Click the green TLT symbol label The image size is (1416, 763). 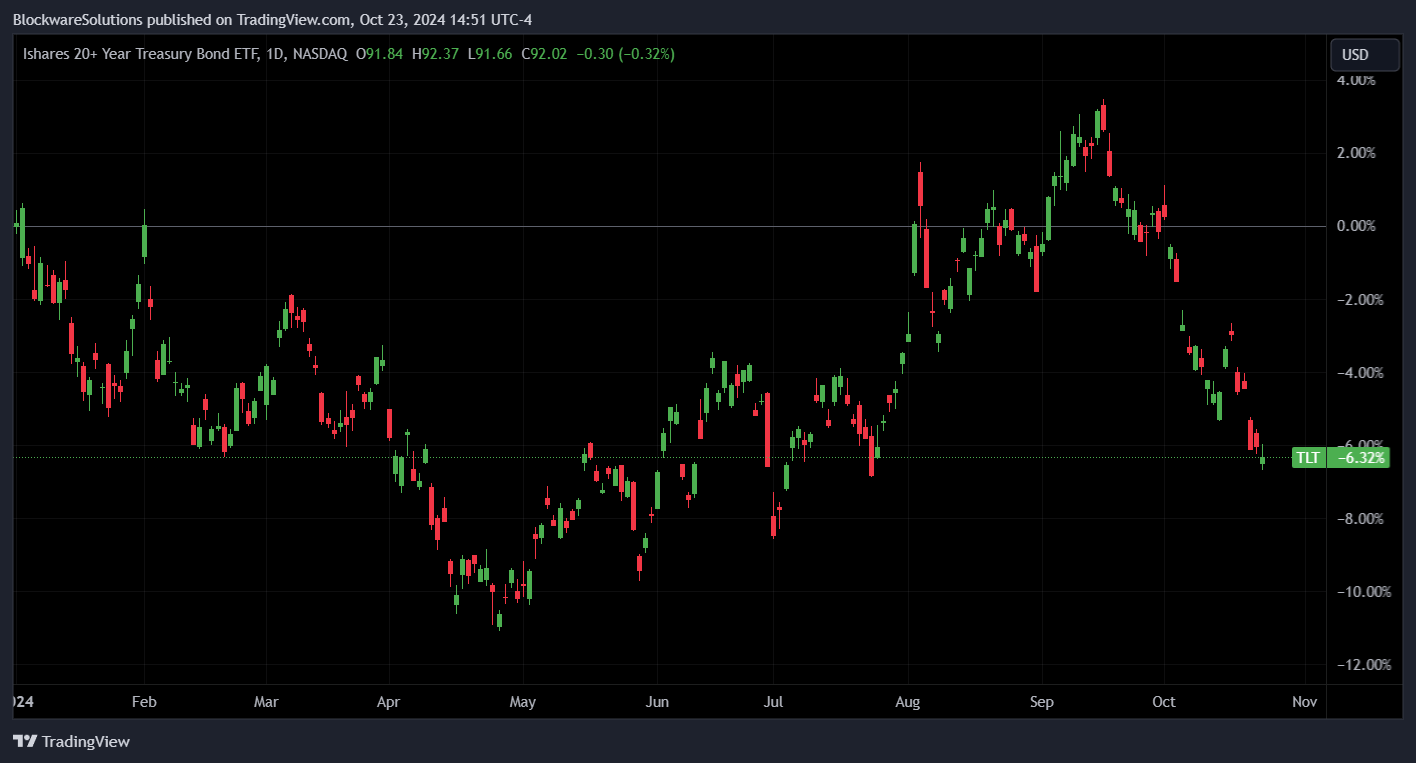click(x=1308, y=458)
